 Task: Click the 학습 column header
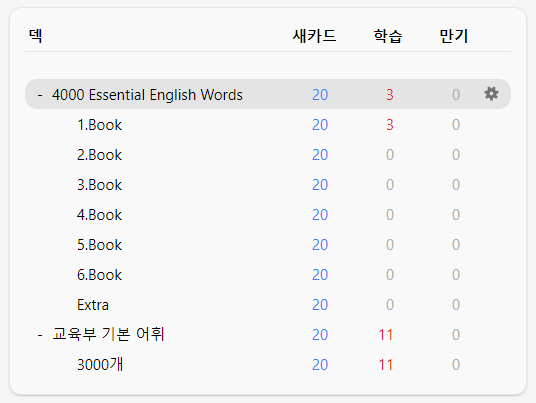click(388, 36)
